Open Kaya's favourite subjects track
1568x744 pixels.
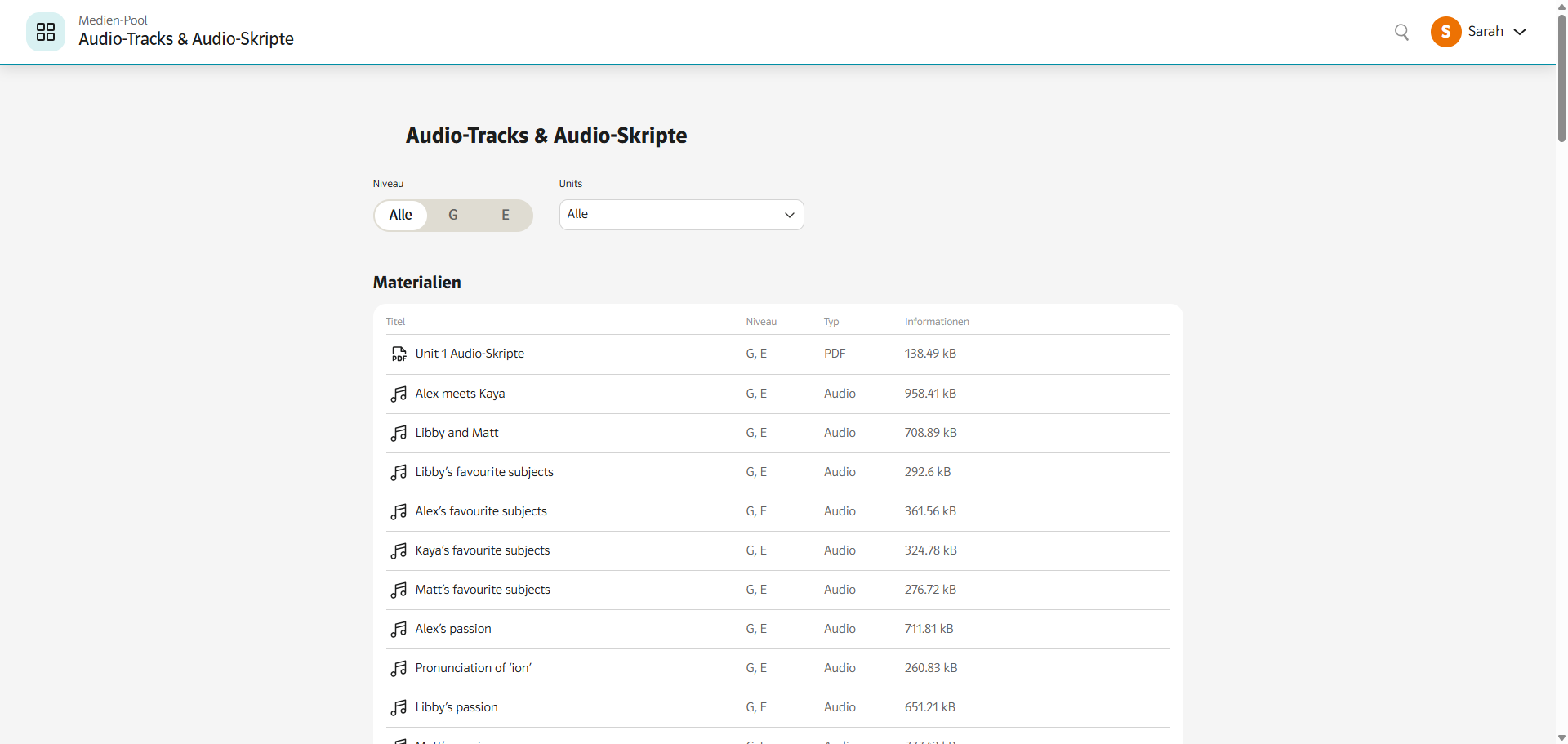tap(482, 550)
